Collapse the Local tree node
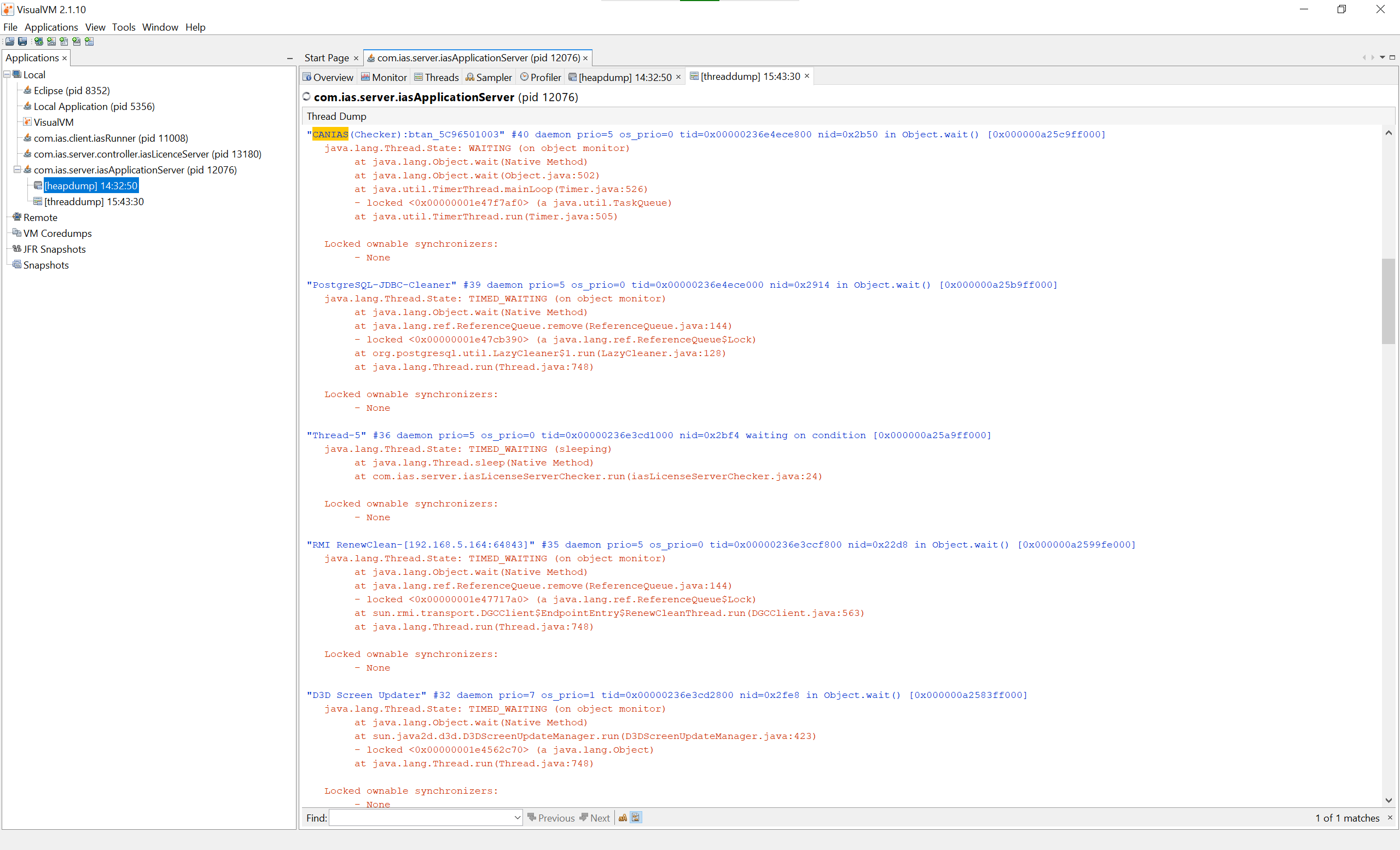Screen dimensions: 1400x850 pyautogui.click(x=7, y=74)
